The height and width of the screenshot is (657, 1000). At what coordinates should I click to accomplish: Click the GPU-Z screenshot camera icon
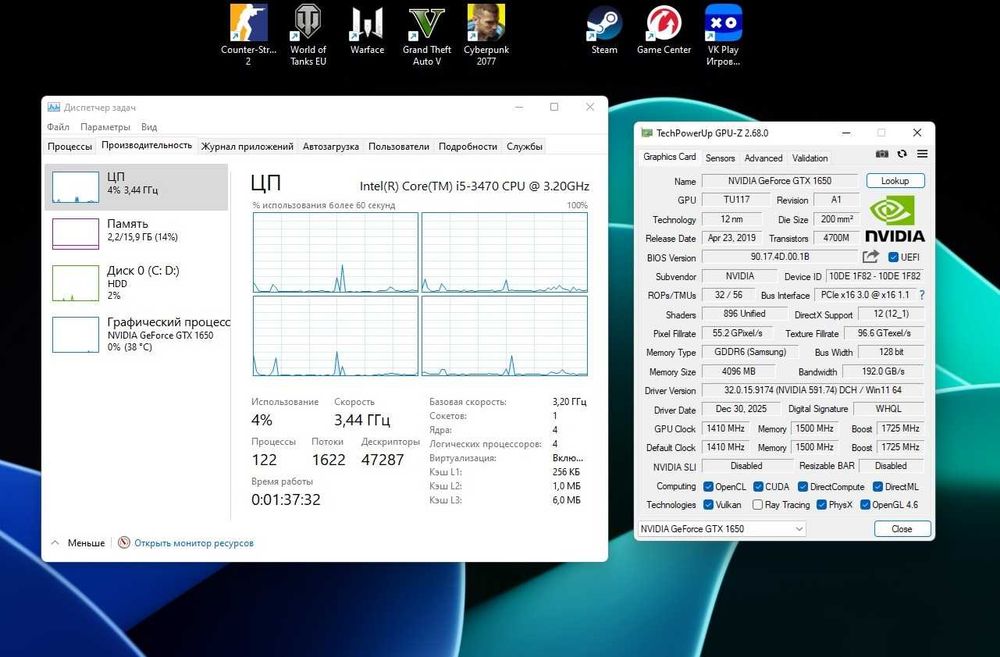[x=882, y=154]
